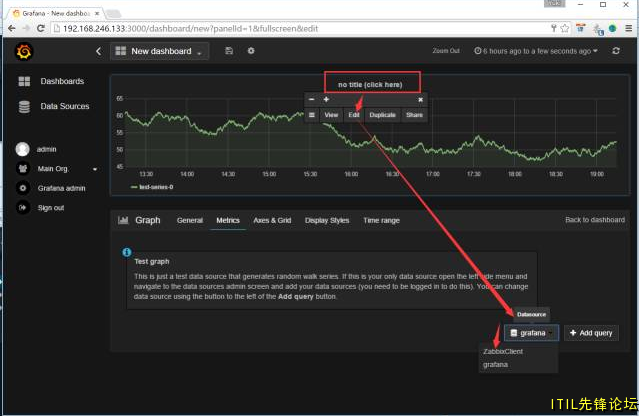This screenshot has height=416, width=639.
Task: Select Edit in the panel menu
Action: tap(354, 115)
